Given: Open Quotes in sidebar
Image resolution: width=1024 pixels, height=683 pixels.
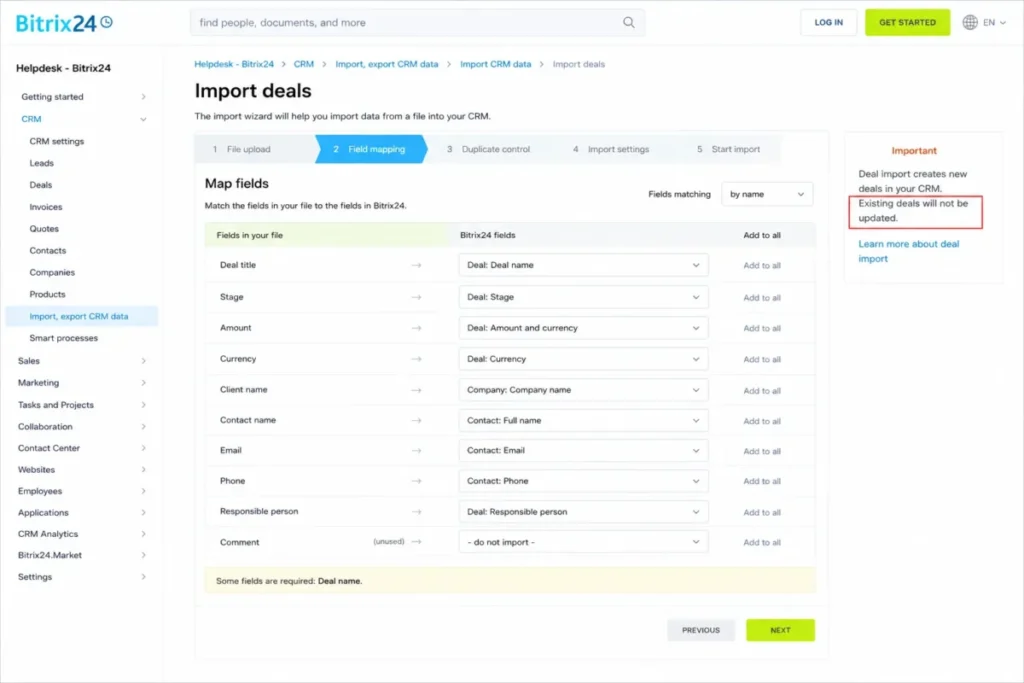Looking at the screenshot, I should click(x=44, y=229).
